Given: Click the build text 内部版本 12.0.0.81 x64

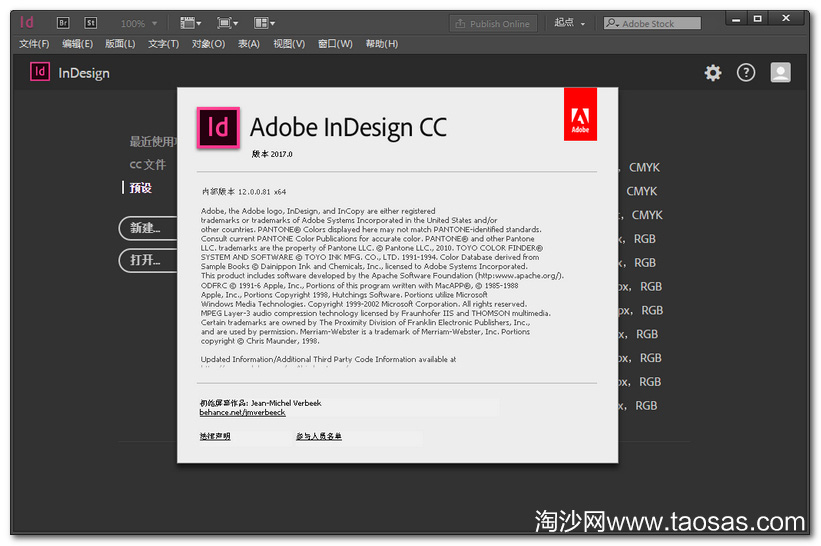Looking at the screenshot, I should tap(244, 192).
